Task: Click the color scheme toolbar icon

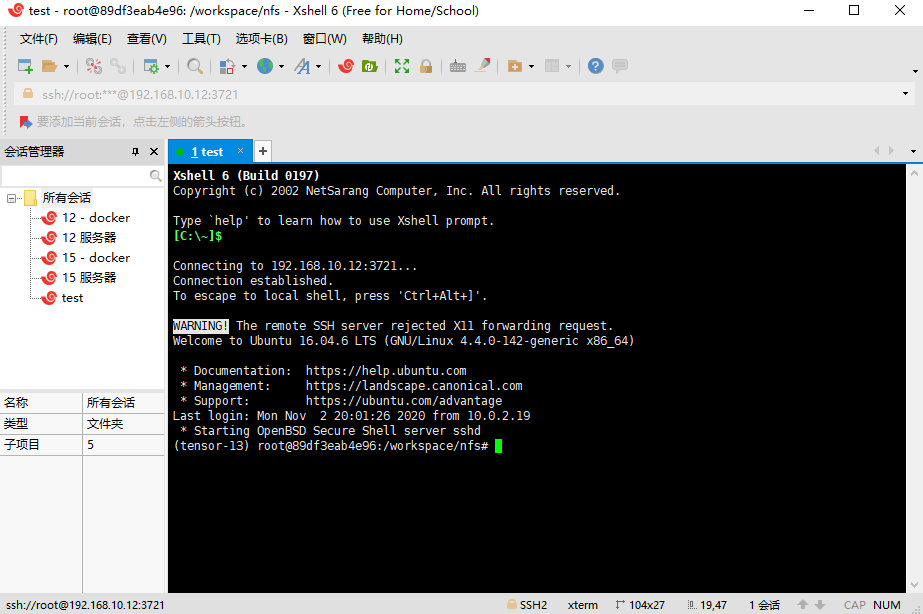Action: click(227, 66)
